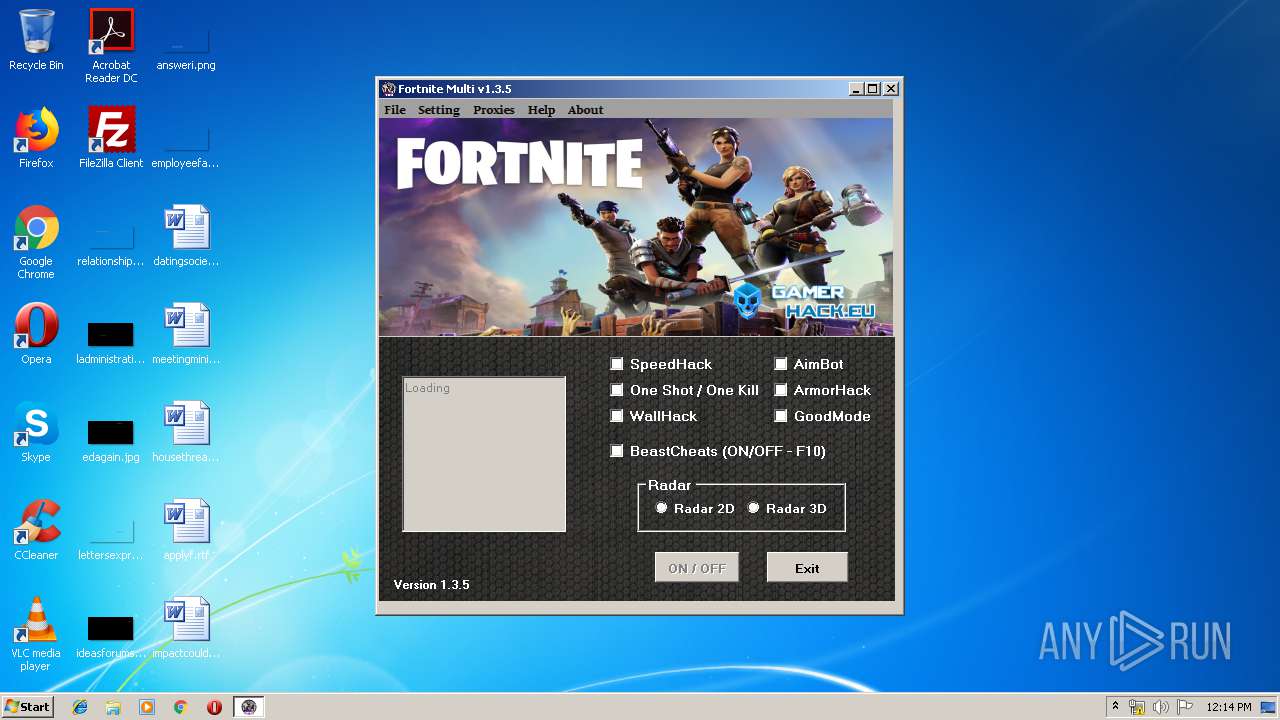The width and height of the screenshot is (1280, 720).
Task: Select the Google Chrome desktop shortcut
Action: click(x=36, y=243)
